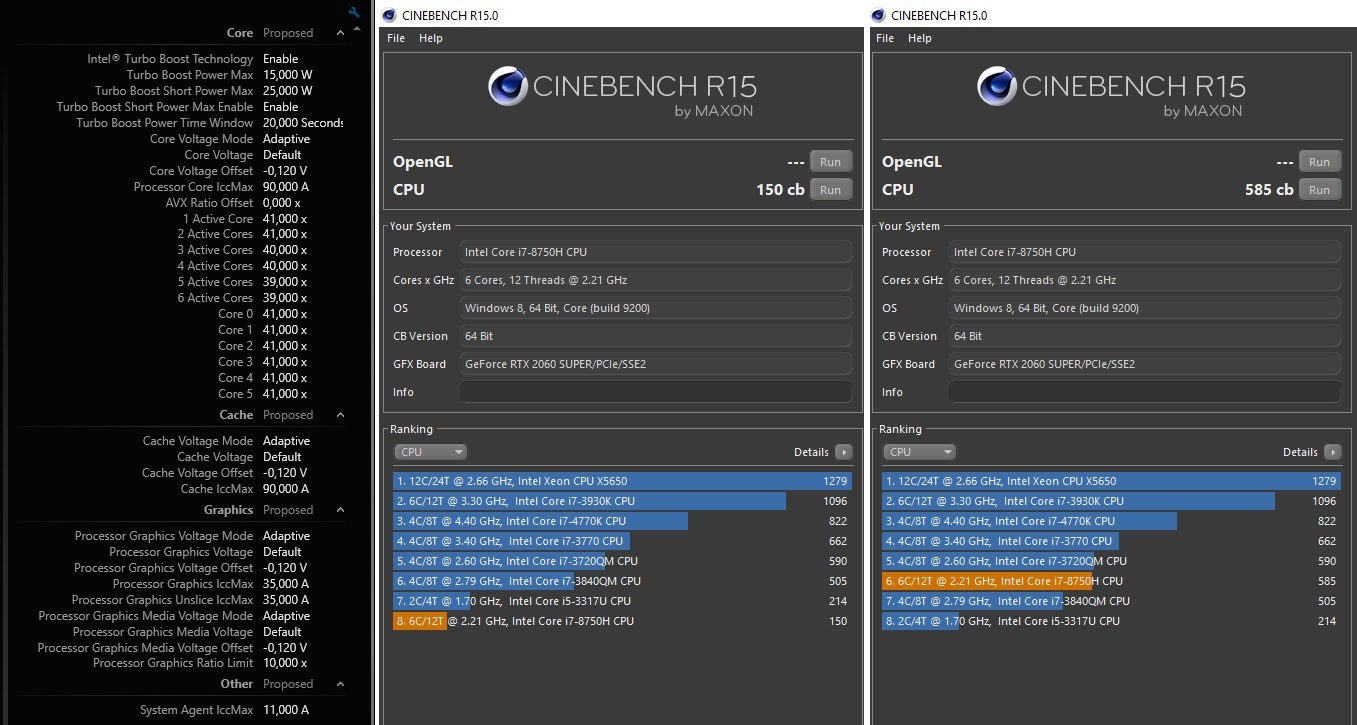
Task: Click Turbo Boost Power Max 15,000 W value
Action: click(x=288, y=75)
